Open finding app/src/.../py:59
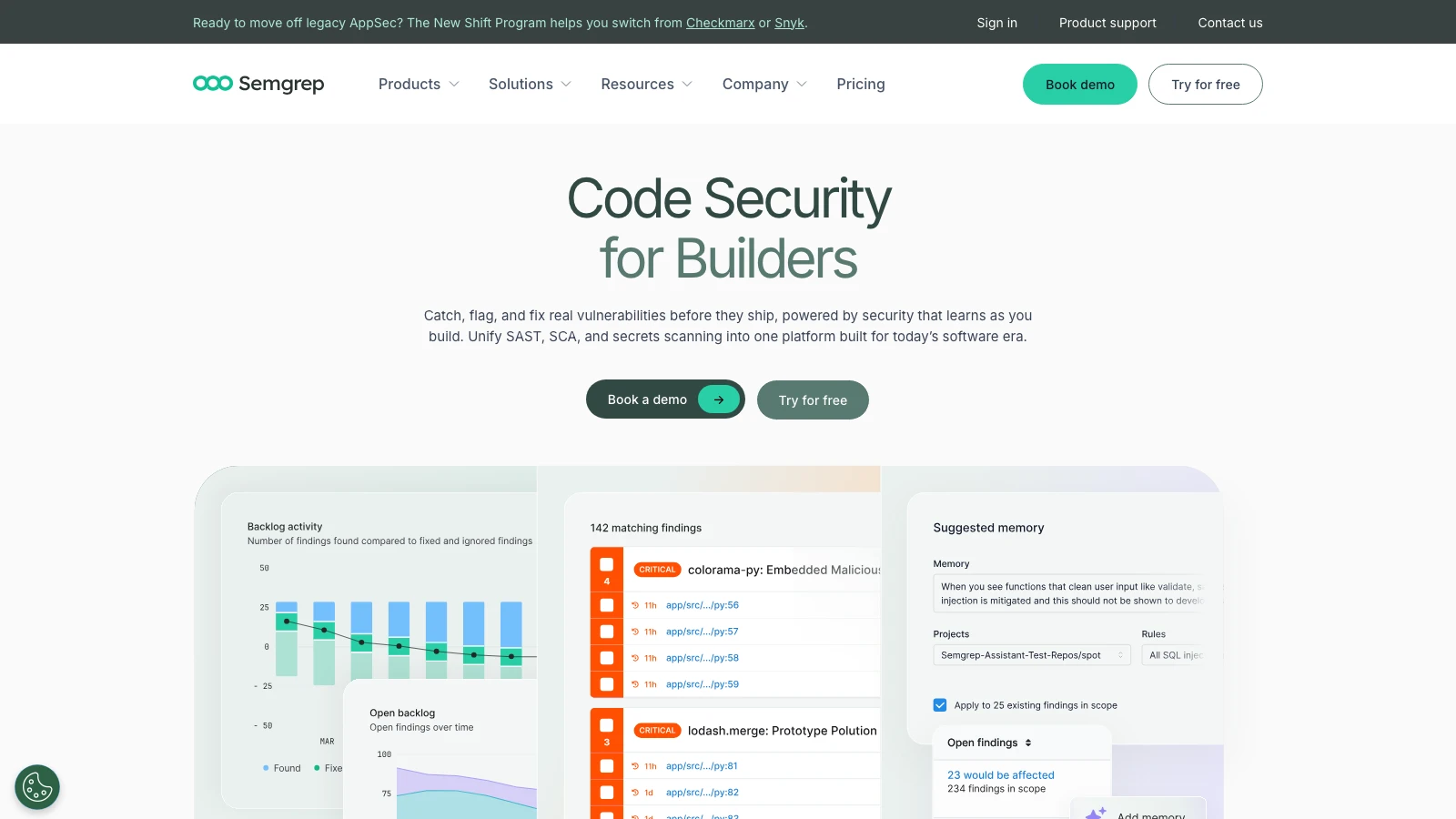The height and width of the screenshot is (819, 1456). click(703, 684)
